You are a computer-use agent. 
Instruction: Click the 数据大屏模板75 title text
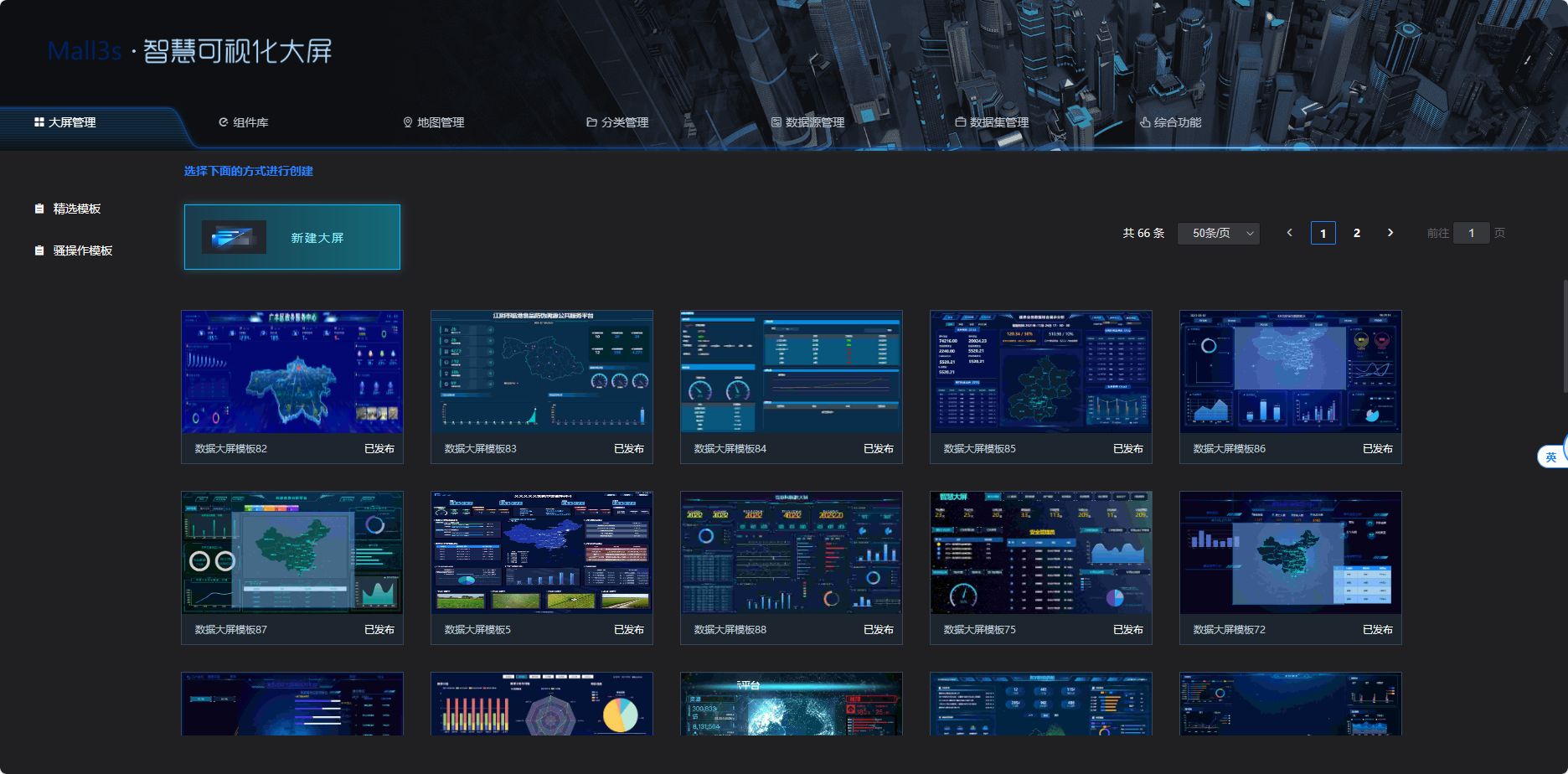980,630
